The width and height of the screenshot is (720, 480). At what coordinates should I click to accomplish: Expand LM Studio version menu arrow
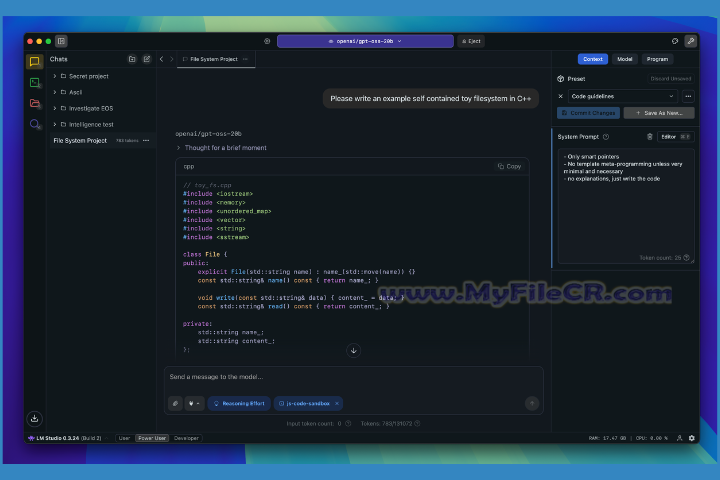tap(107, 438)
